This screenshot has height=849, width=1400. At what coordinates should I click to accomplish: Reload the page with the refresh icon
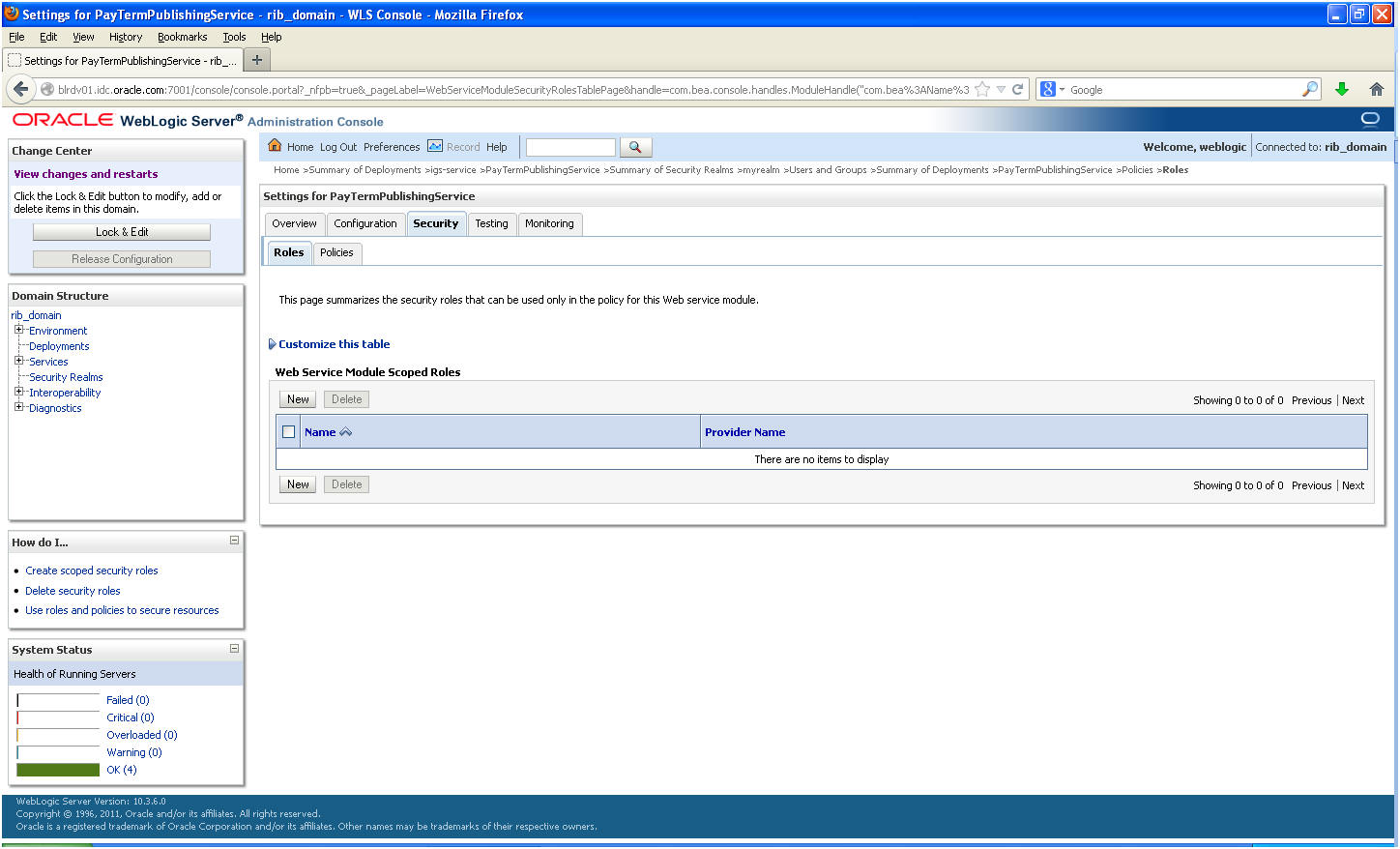(x=1017, y=90)
